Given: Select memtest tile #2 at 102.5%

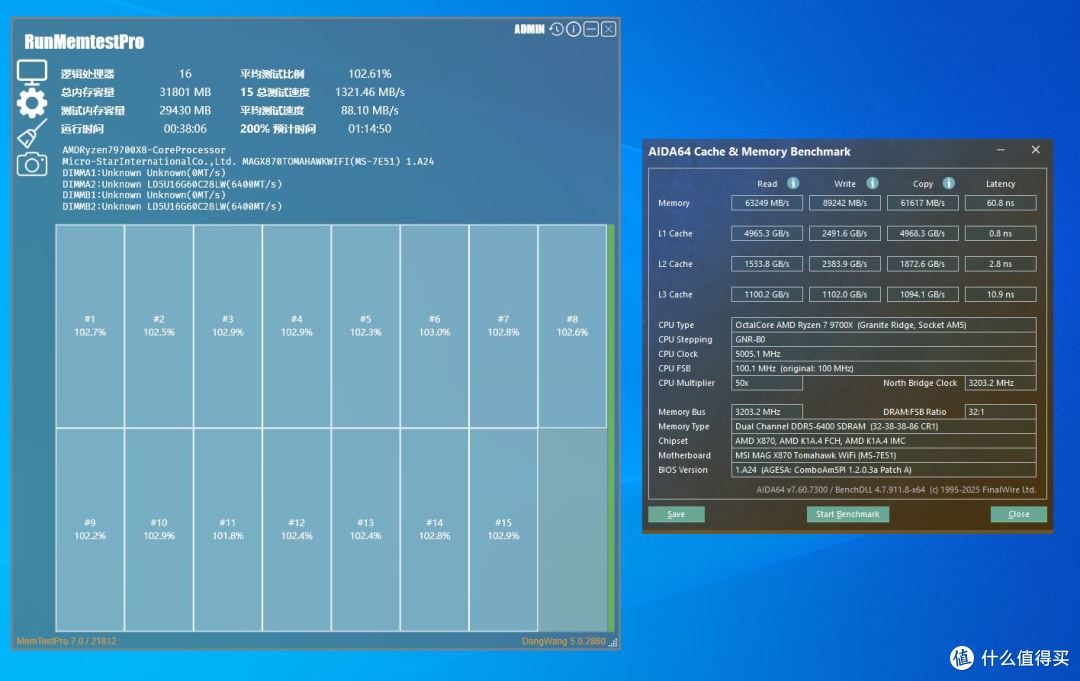Looking at the screenshot, I should [x=159, y=326].
